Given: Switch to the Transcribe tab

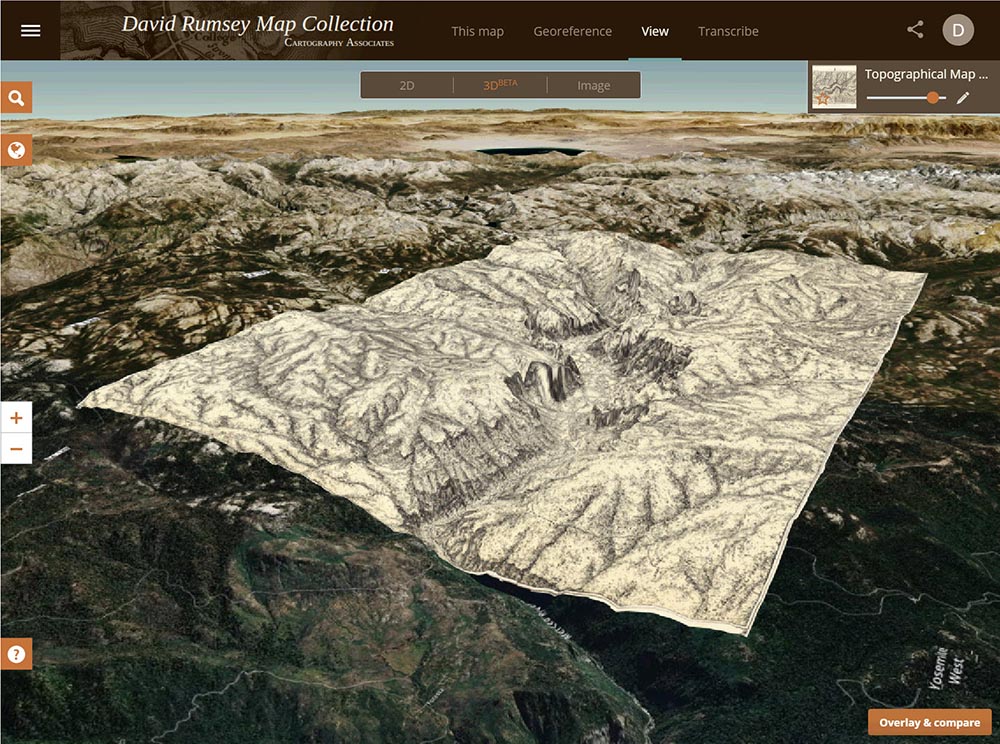Looking at the screenshot, I should click(729, 31).
